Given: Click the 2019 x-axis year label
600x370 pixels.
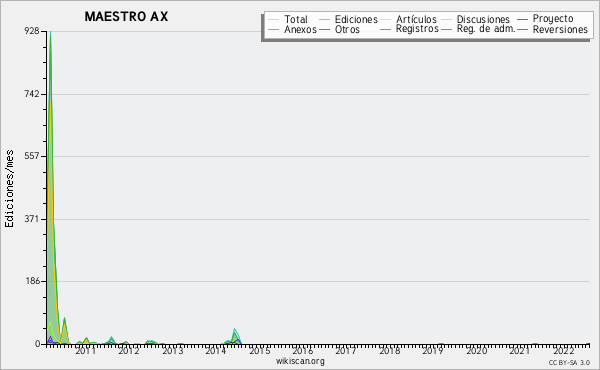Looking at the screenshot, I should (433, 351).
